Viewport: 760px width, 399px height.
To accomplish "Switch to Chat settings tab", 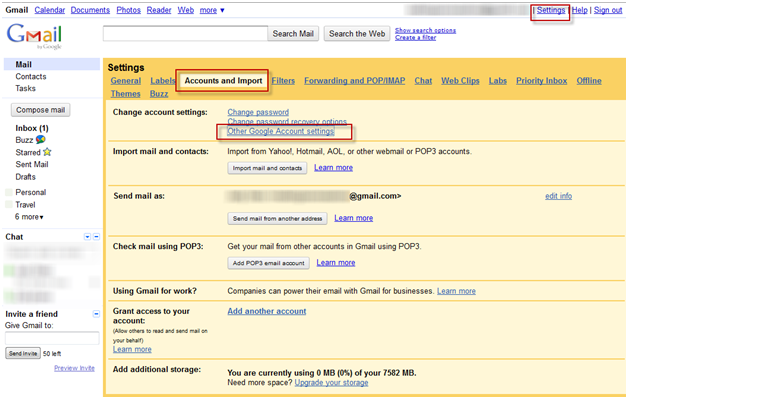I will [x=423, y=81].
